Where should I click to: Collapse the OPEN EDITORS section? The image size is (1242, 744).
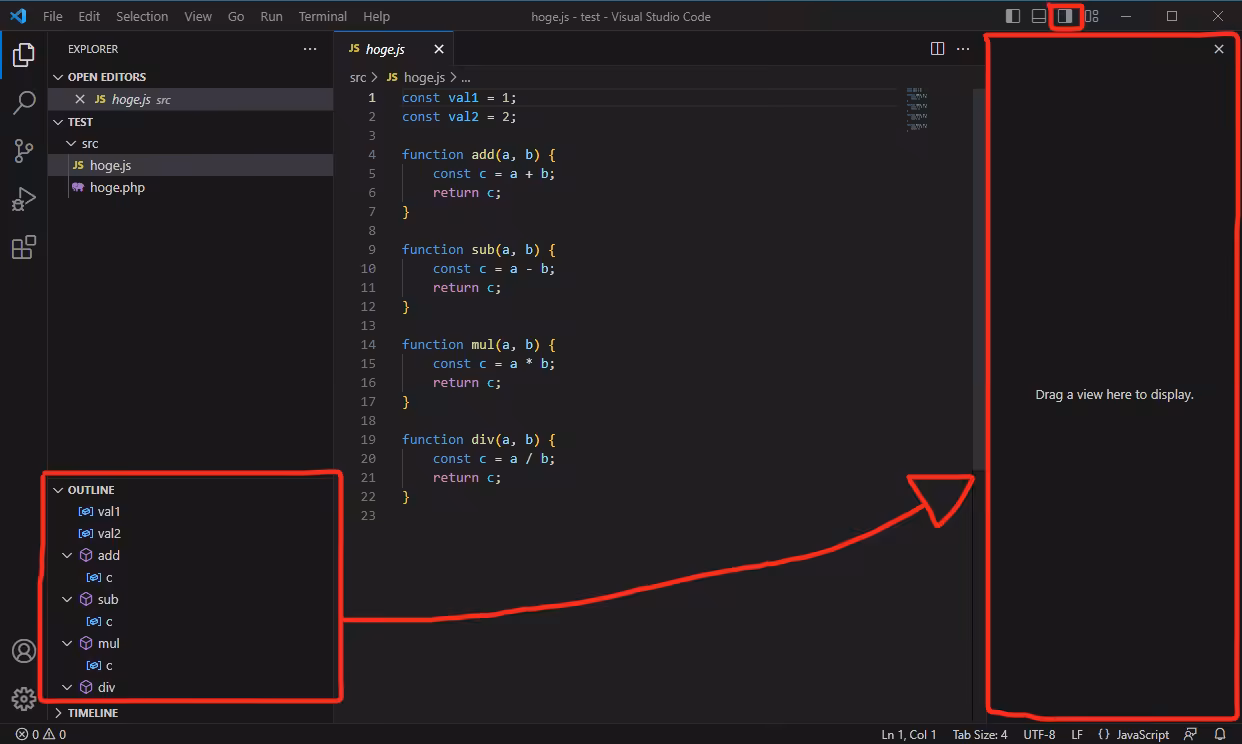coord(58,77)
